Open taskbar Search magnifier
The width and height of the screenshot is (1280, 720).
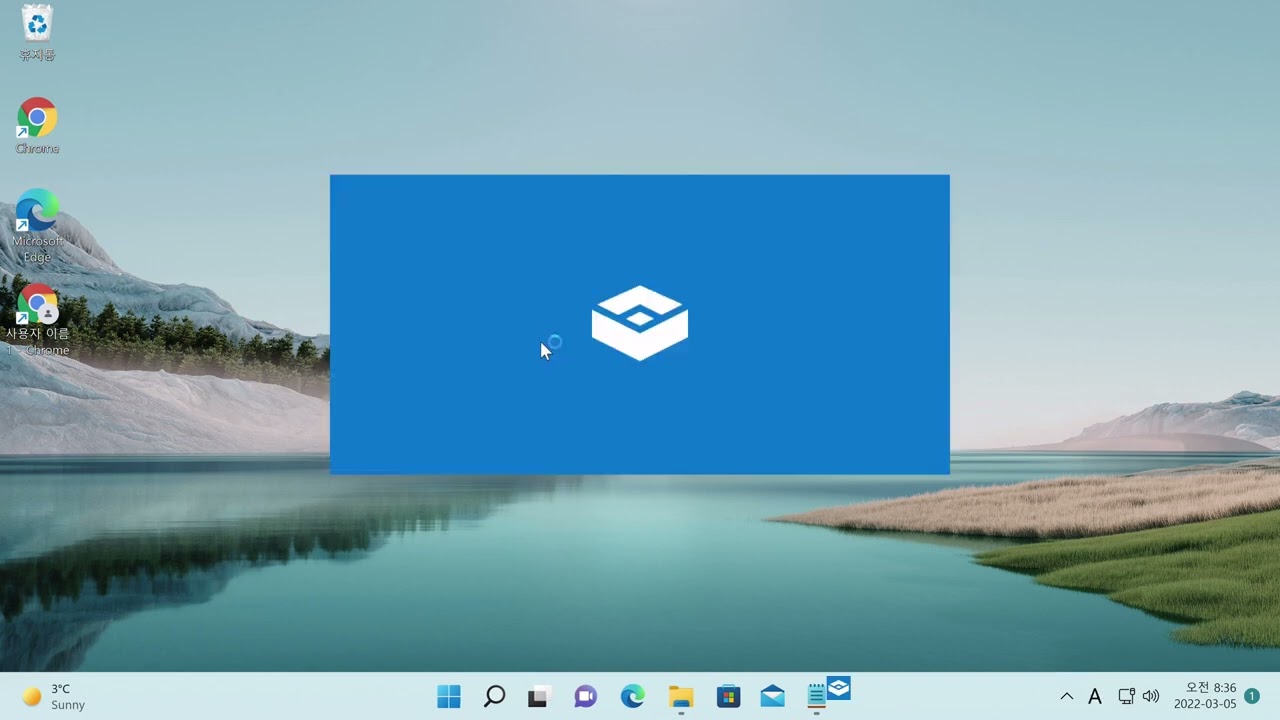(494, 696)
